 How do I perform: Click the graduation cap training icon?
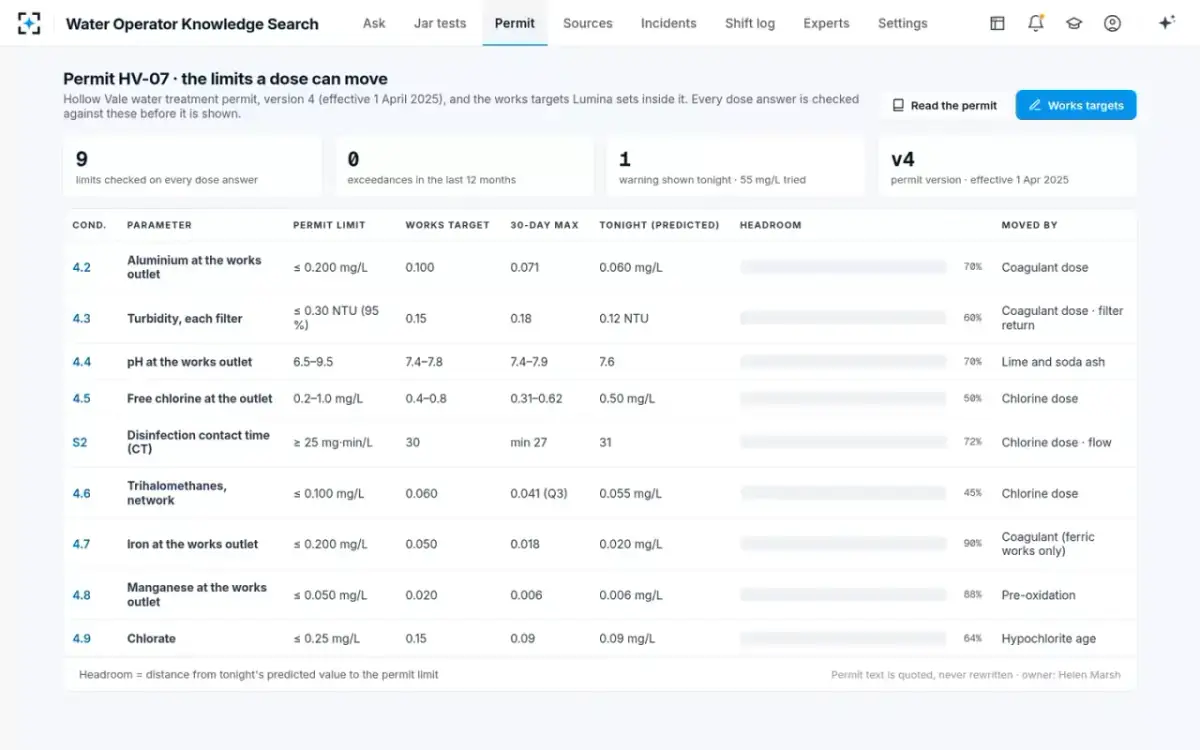[x=1074, y=23]
